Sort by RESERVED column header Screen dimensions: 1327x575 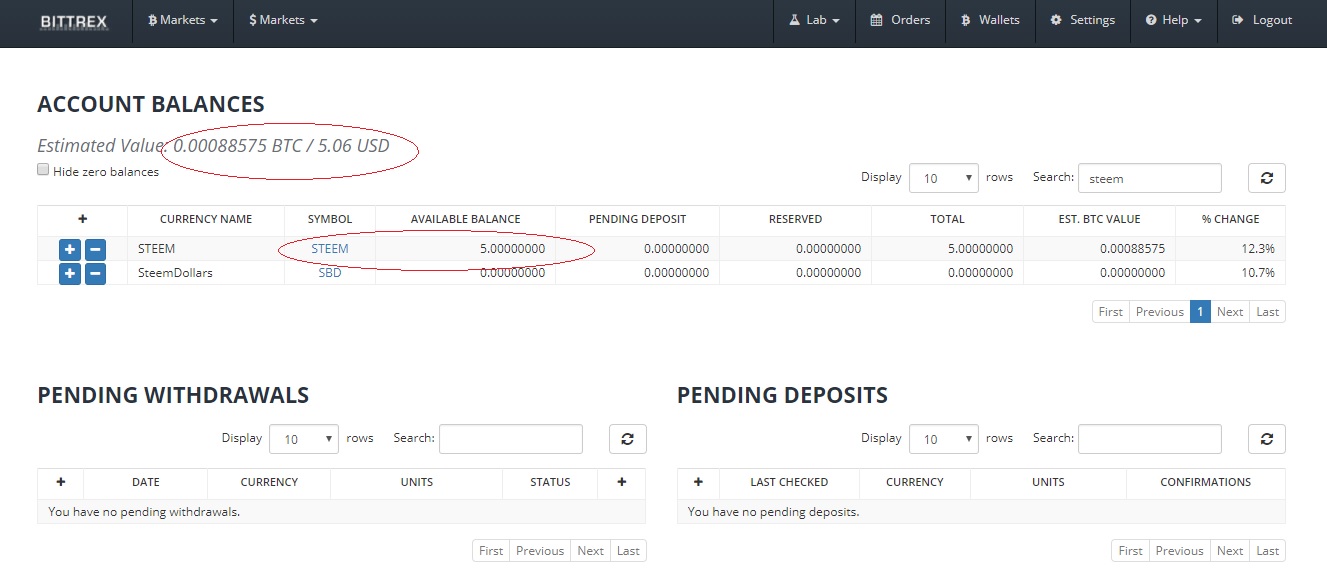tap(796, 219)
